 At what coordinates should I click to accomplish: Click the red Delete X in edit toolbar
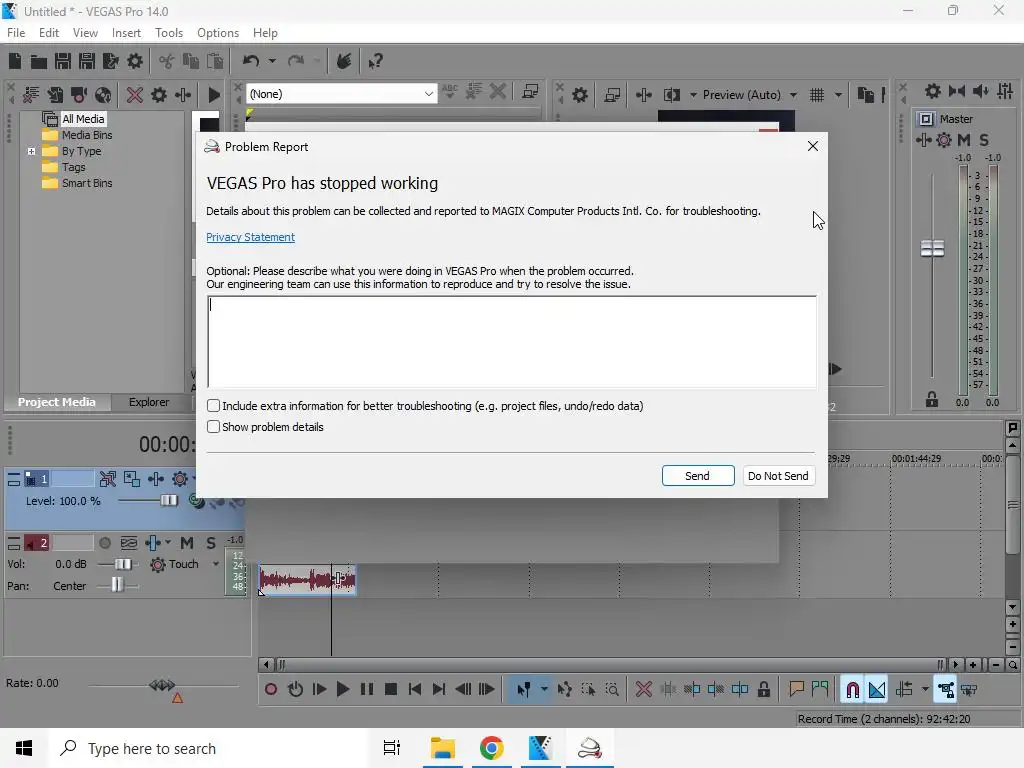tap(644, 689)
